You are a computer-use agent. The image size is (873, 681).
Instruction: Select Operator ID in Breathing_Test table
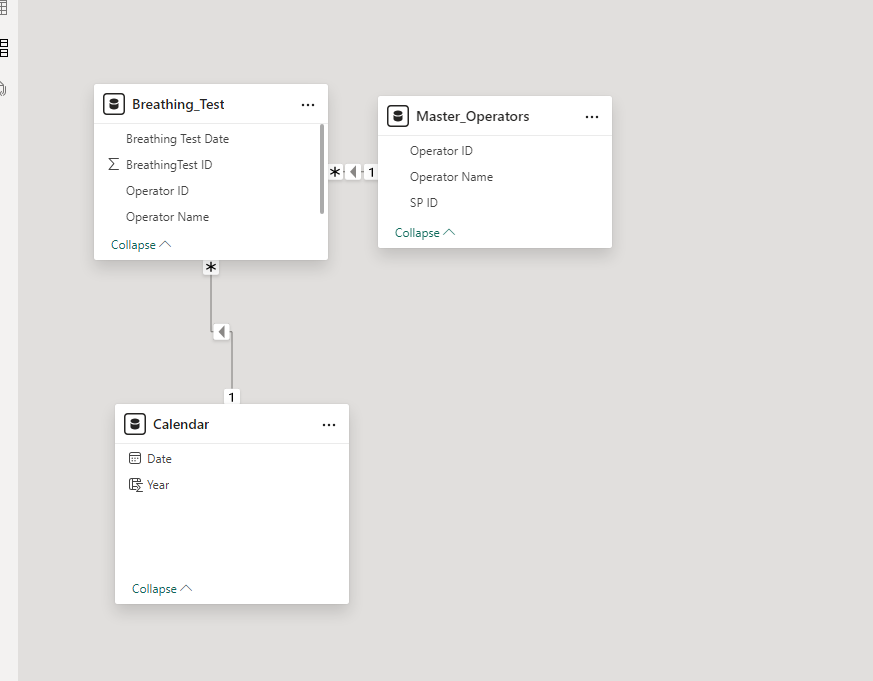point(157,191)
